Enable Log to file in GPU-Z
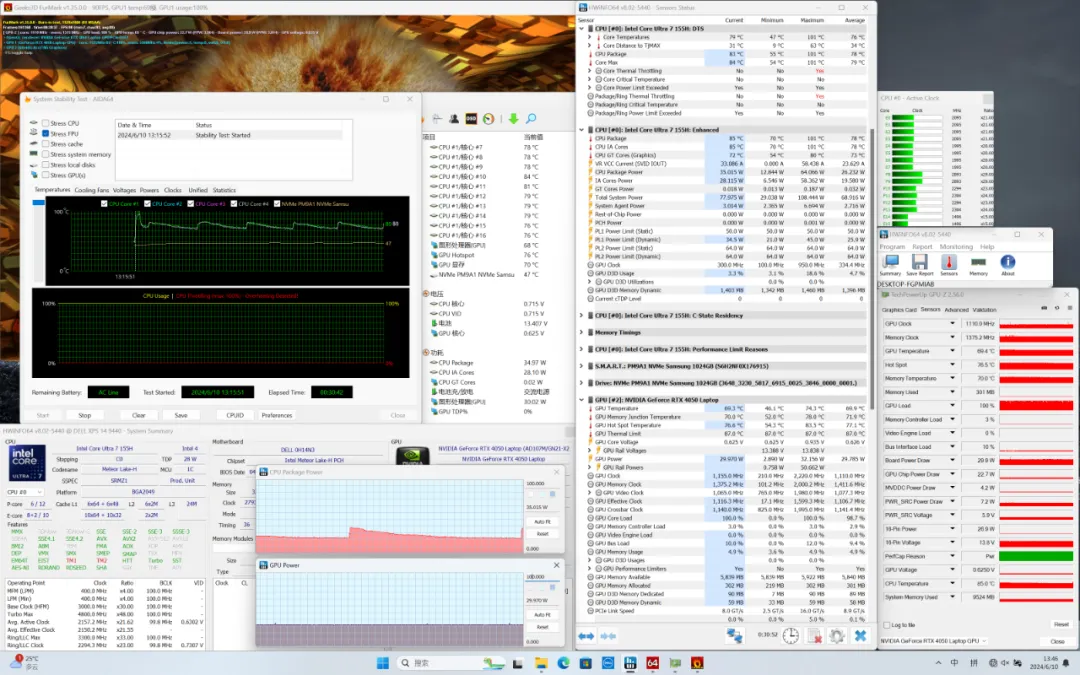Viewport: 1080px width, 675px height. [886, 625]
